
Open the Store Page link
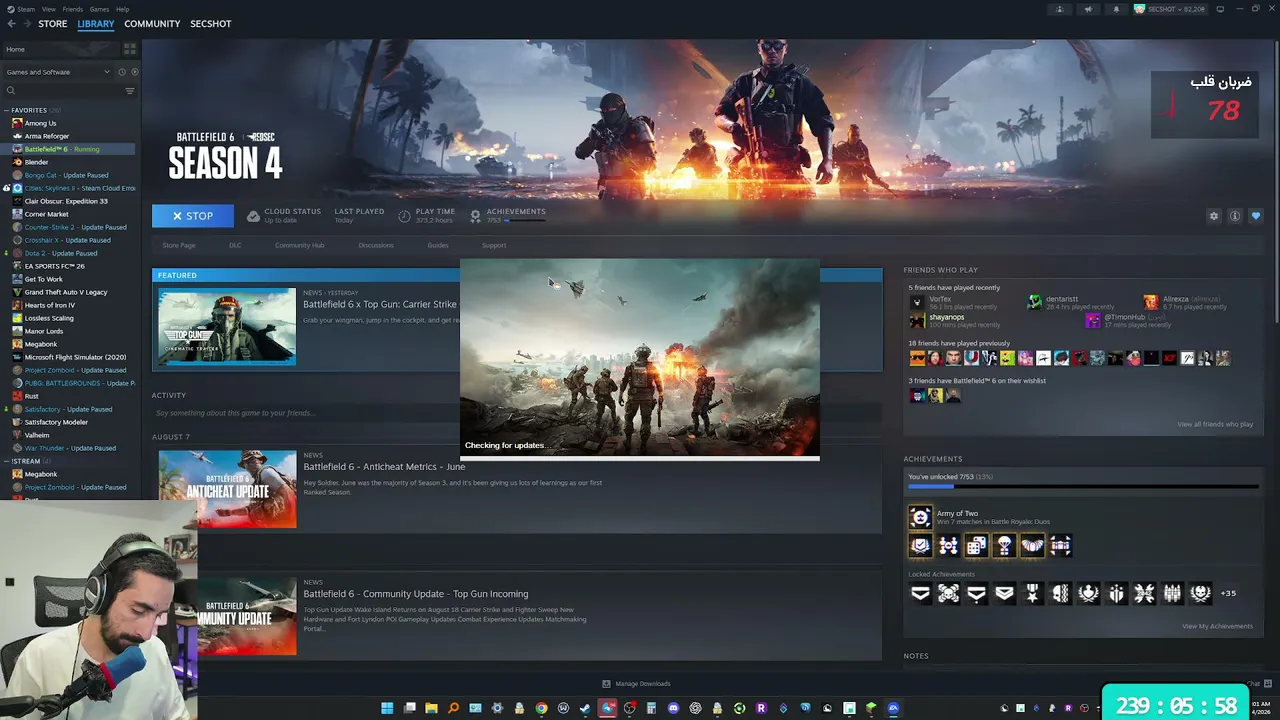179,245
